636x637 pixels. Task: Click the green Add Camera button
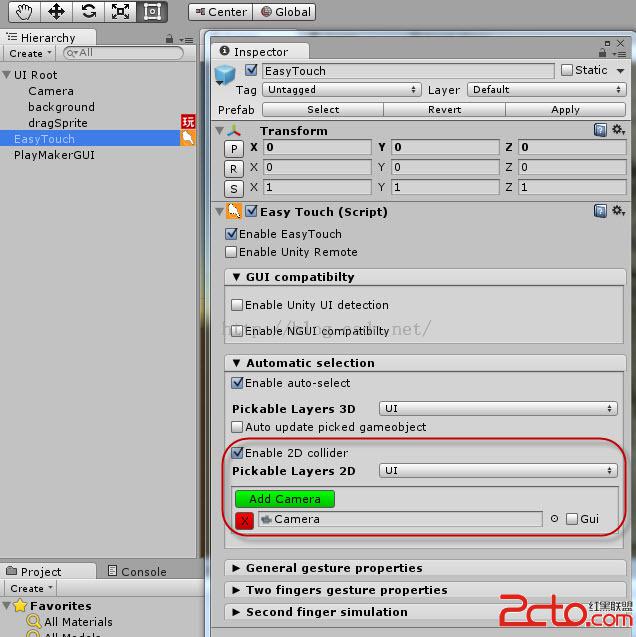[x=285, y=499]
